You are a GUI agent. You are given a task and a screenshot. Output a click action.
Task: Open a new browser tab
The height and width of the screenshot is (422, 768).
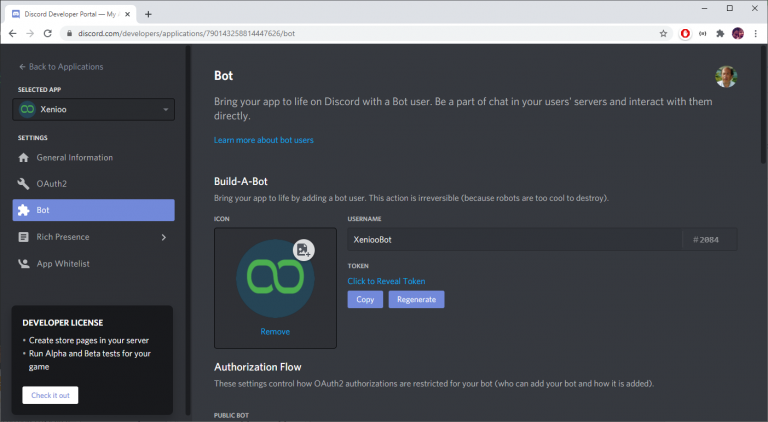tap(148, 14)
